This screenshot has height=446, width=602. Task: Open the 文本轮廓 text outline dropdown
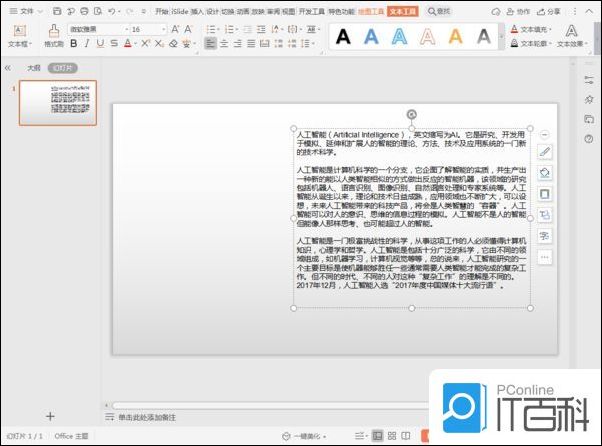click(531, 44)
